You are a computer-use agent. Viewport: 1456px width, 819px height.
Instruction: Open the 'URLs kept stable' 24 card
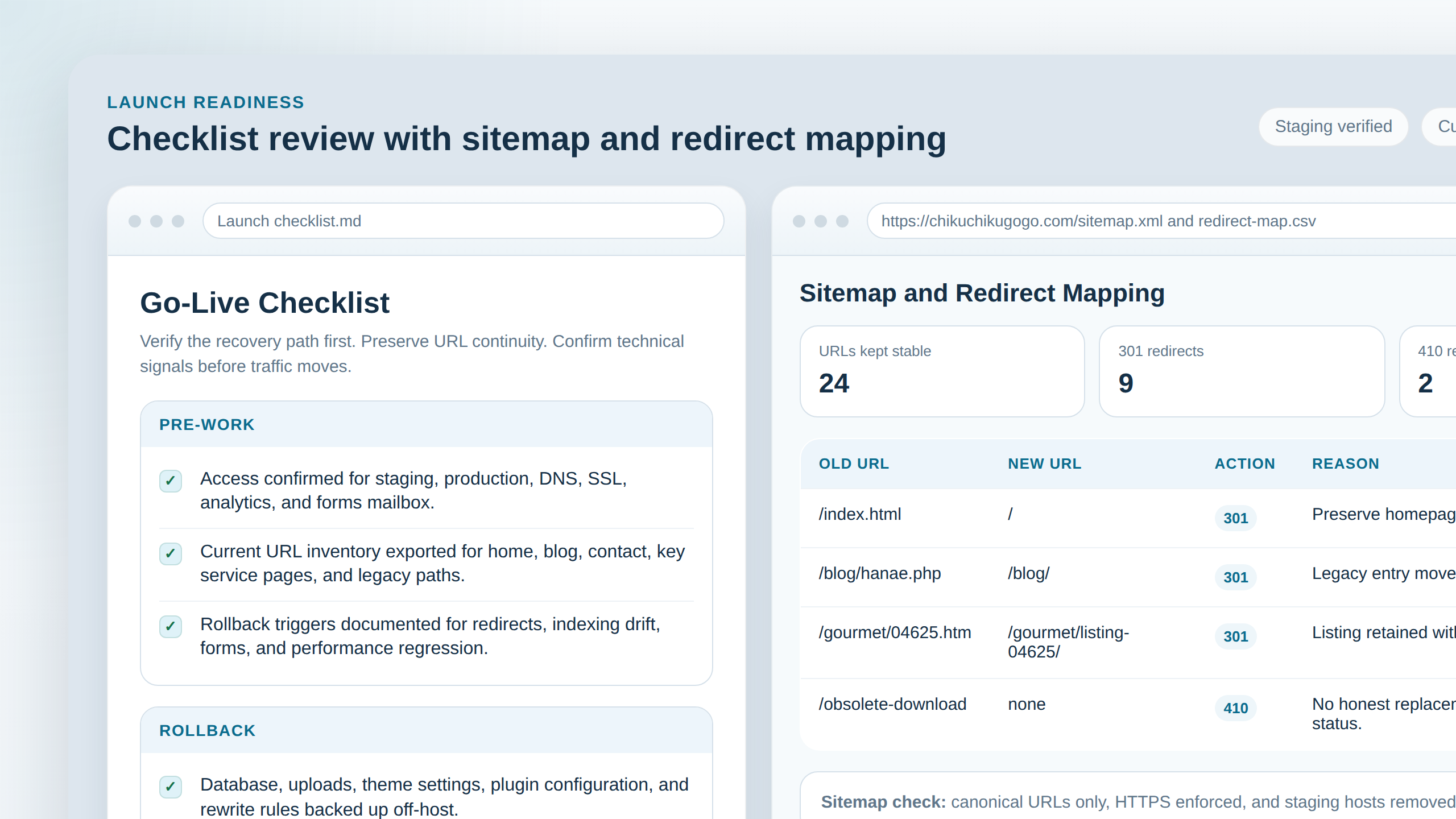tap(942, 371)
